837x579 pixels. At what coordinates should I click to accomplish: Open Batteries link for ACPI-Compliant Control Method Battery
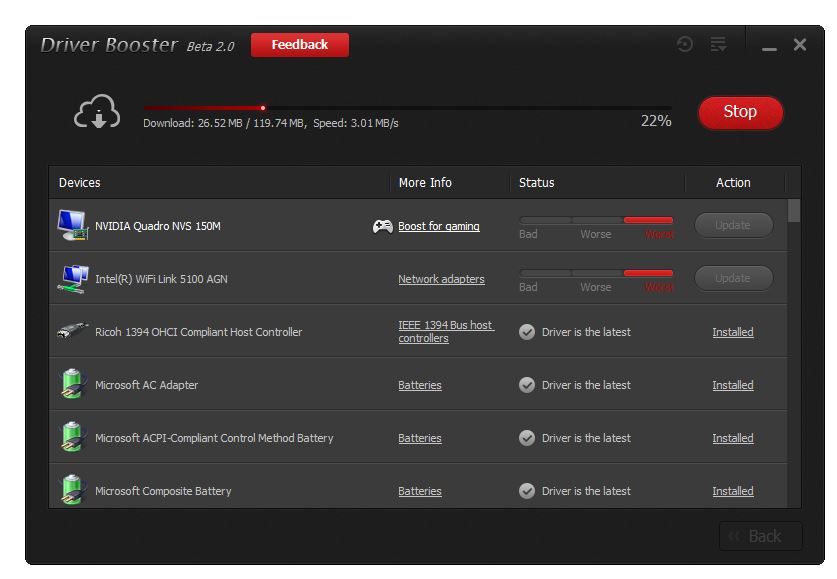420,438
